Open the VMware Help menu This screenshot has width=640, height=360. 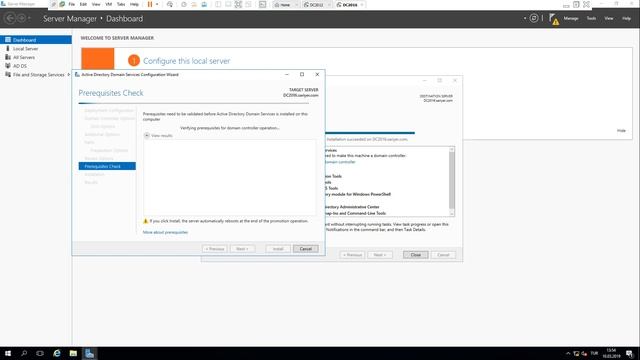(x=134, y=4)
